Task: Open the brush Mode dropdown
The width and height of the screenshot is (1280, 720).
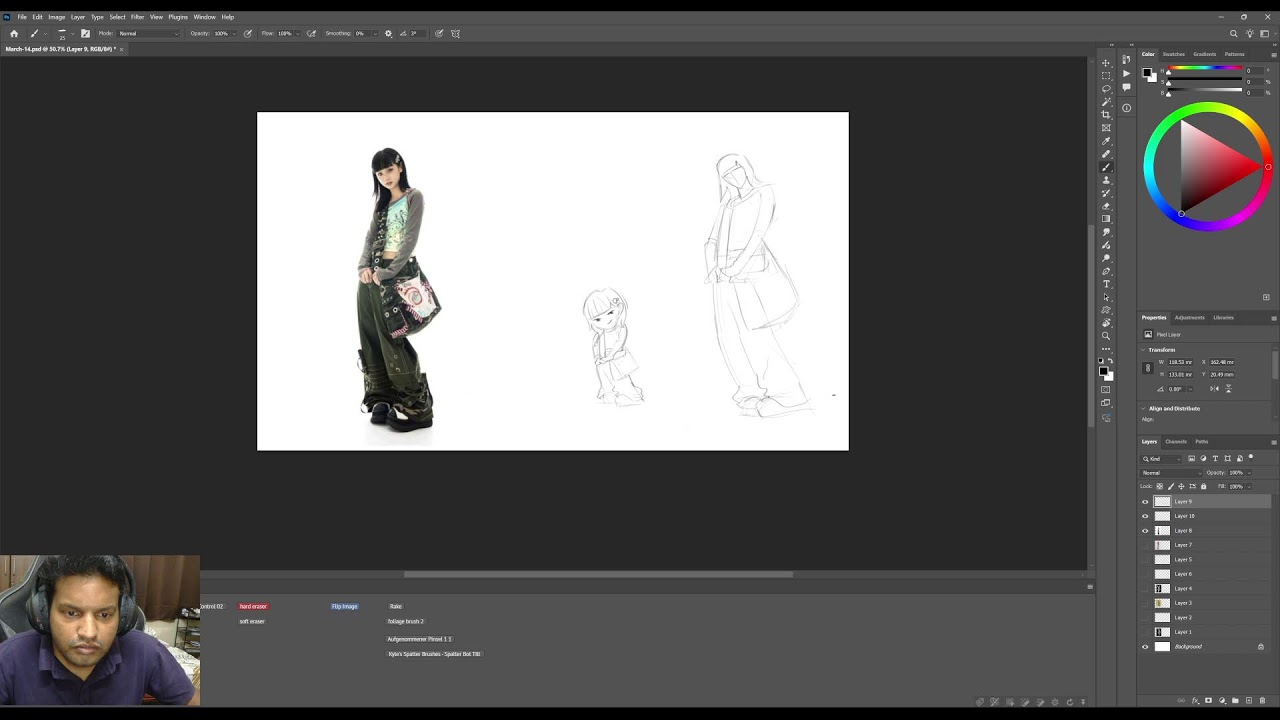Action: point(148,33)
